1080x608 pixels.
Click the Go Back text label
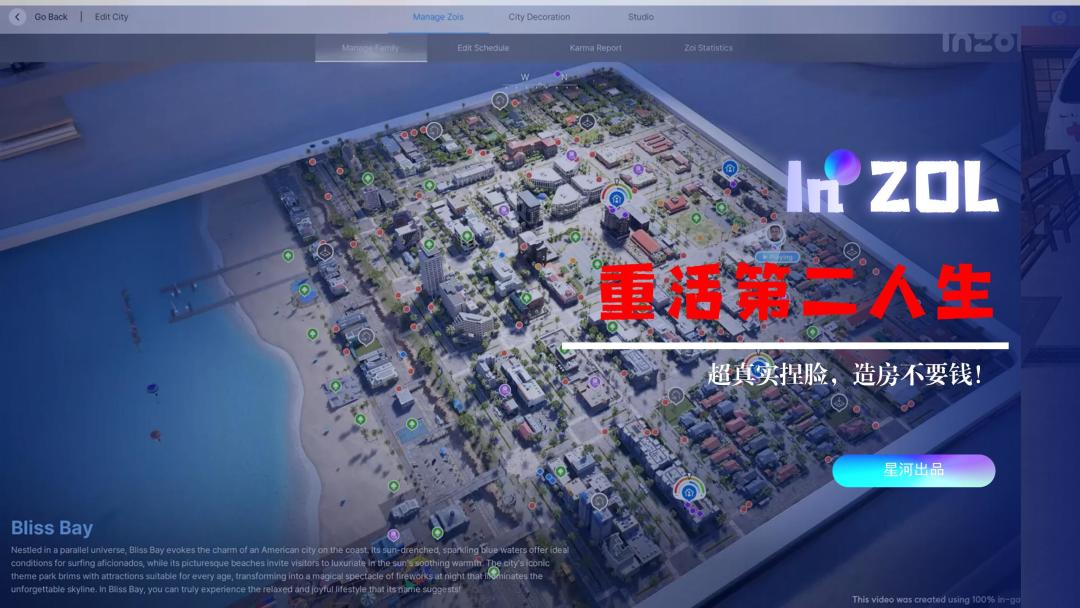(51, 17)
